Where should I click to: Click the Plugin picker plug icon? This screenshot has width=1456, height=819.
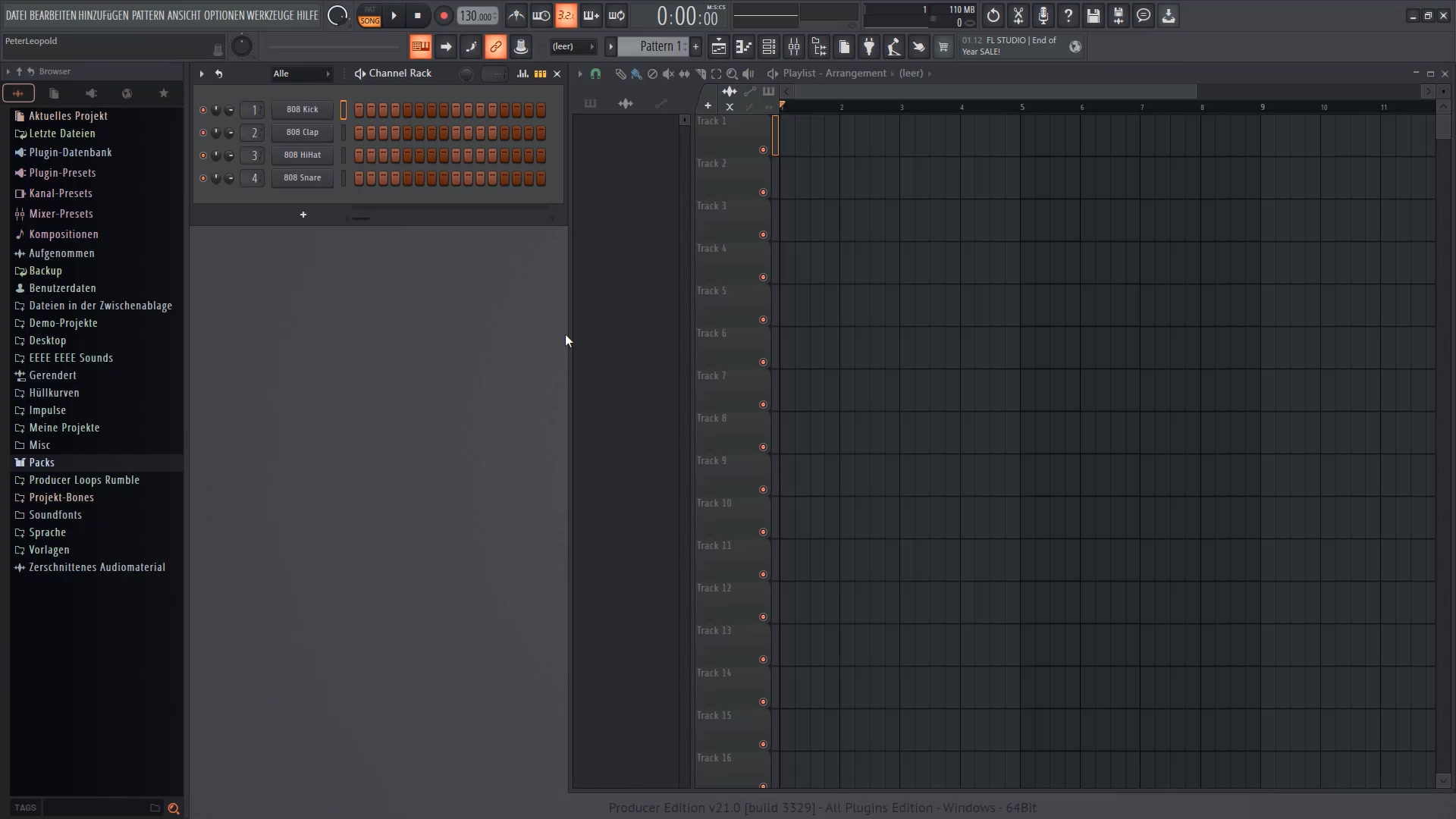click(x=869, y=47)
